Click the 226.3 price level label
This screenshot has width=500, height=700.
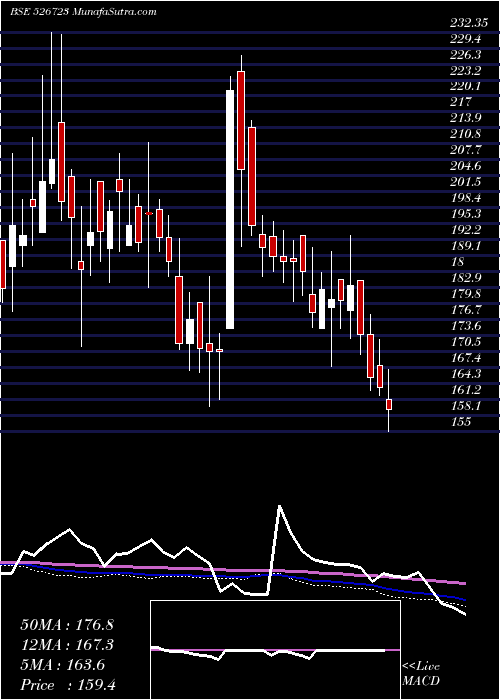click(x=465, y=54)
